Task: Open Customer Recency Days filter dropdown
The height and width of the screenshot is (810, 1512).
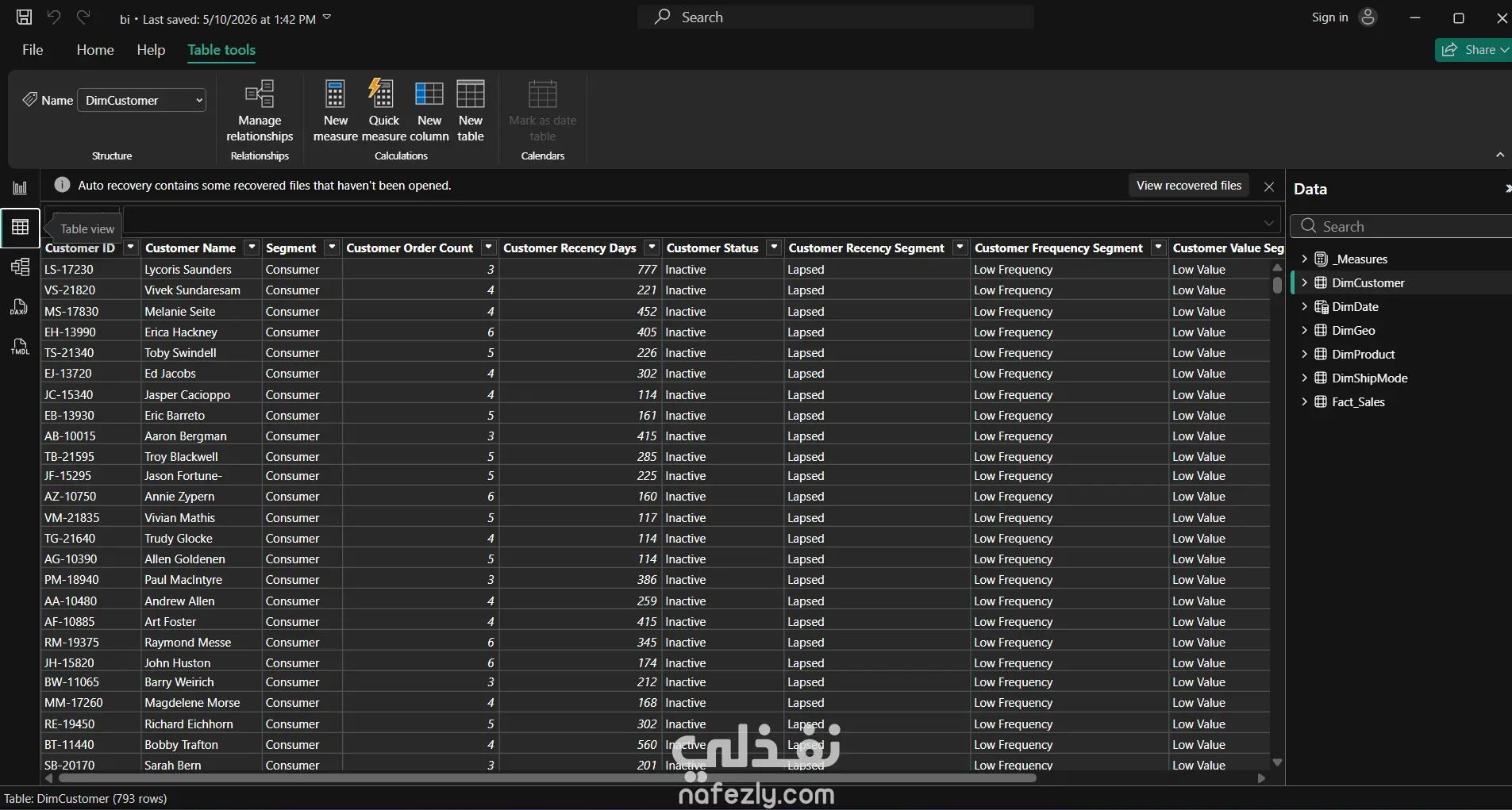Action: click(x=652, y=248)
